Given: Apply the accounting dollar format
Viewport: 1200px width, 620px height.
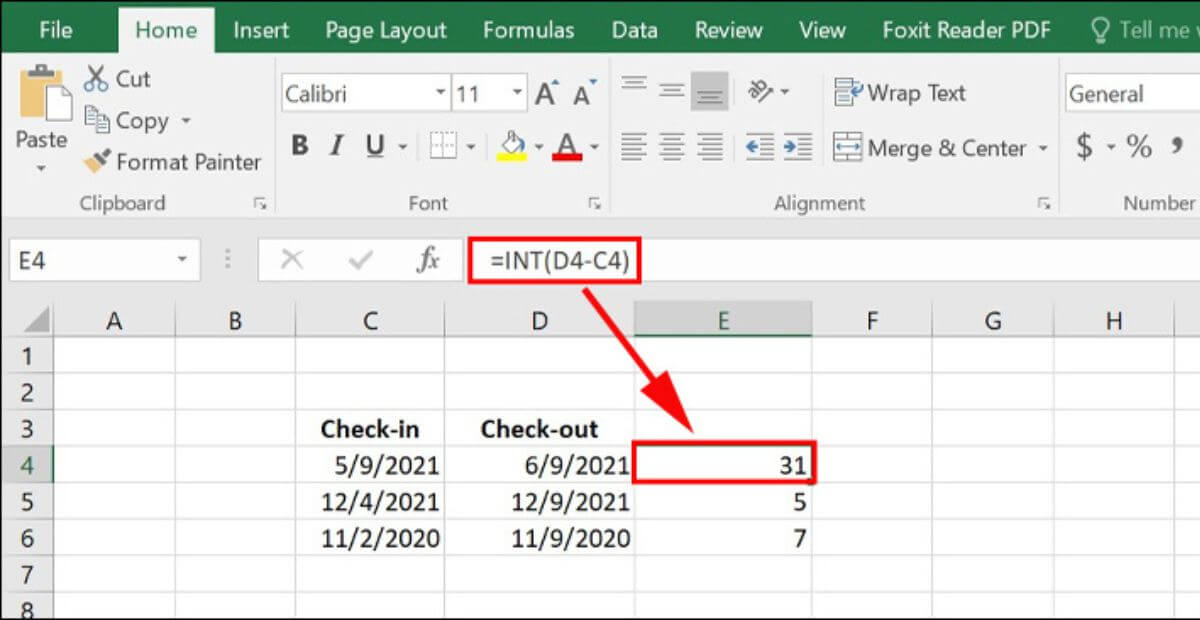Looking at the screenshot, I should click(1084, 147).
